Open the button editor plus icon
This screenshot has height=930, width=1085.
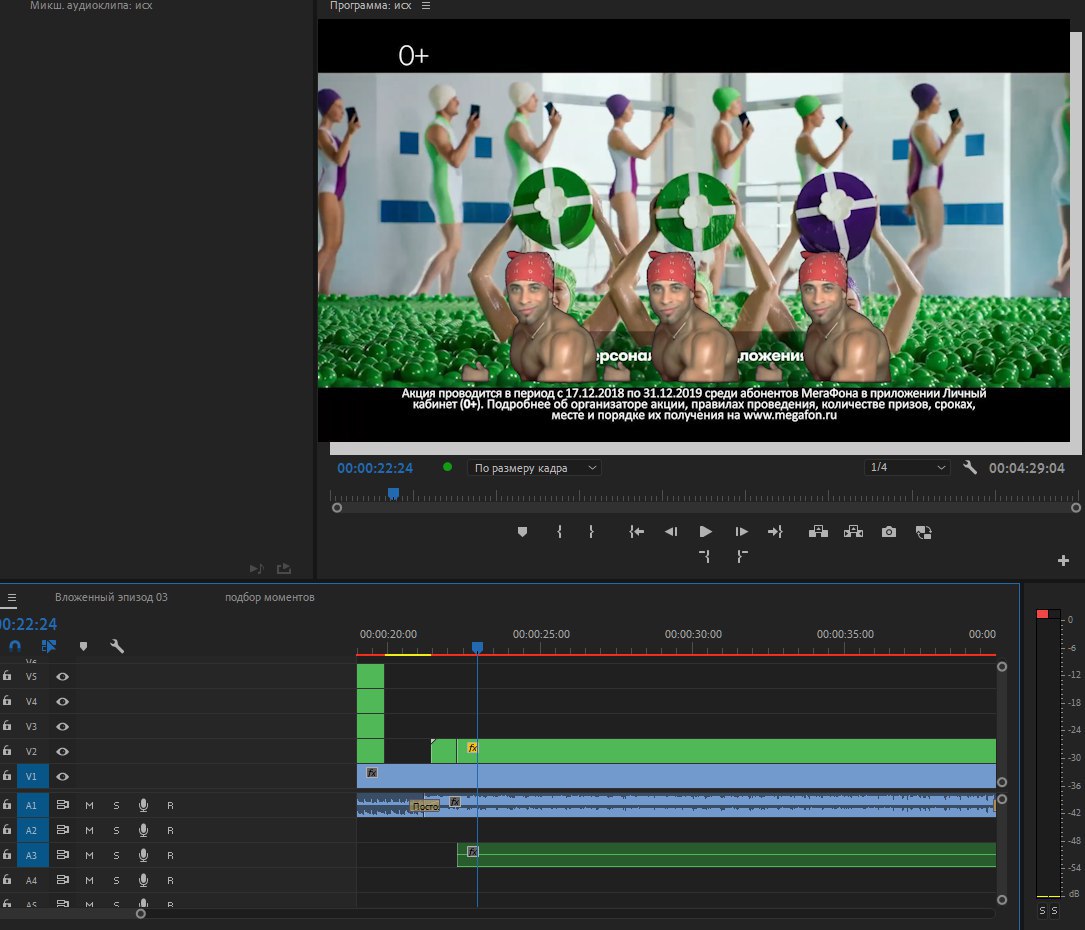1064,560
